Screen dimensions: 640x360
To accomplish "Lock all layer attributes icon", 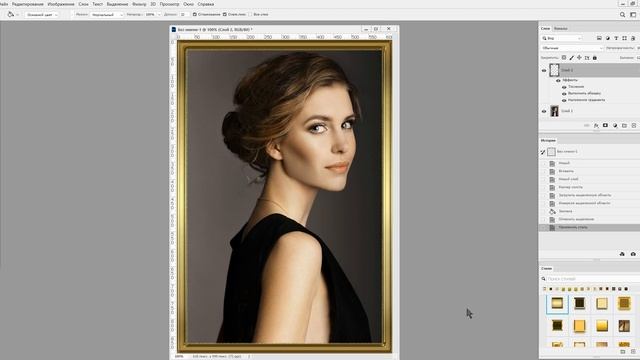I will (x=595, y=58).
